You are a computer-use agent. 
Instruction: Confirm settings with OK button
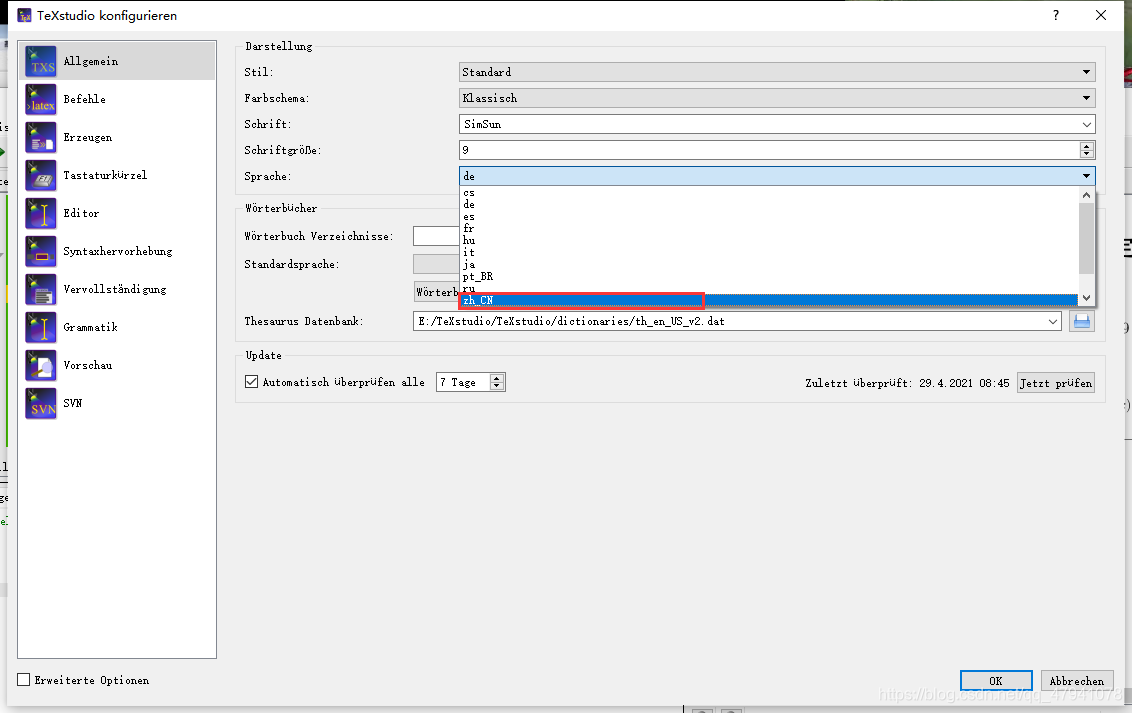coord(996,681)
